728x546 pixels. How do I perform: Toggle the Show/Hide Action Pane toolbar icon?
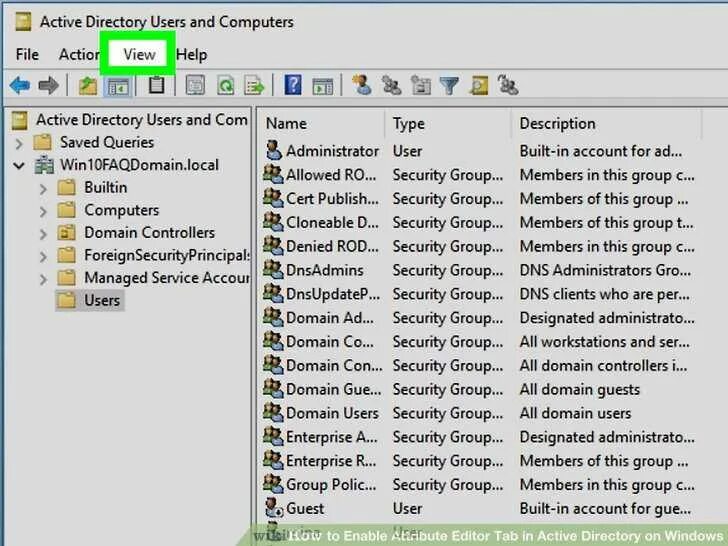pos(323,86)
